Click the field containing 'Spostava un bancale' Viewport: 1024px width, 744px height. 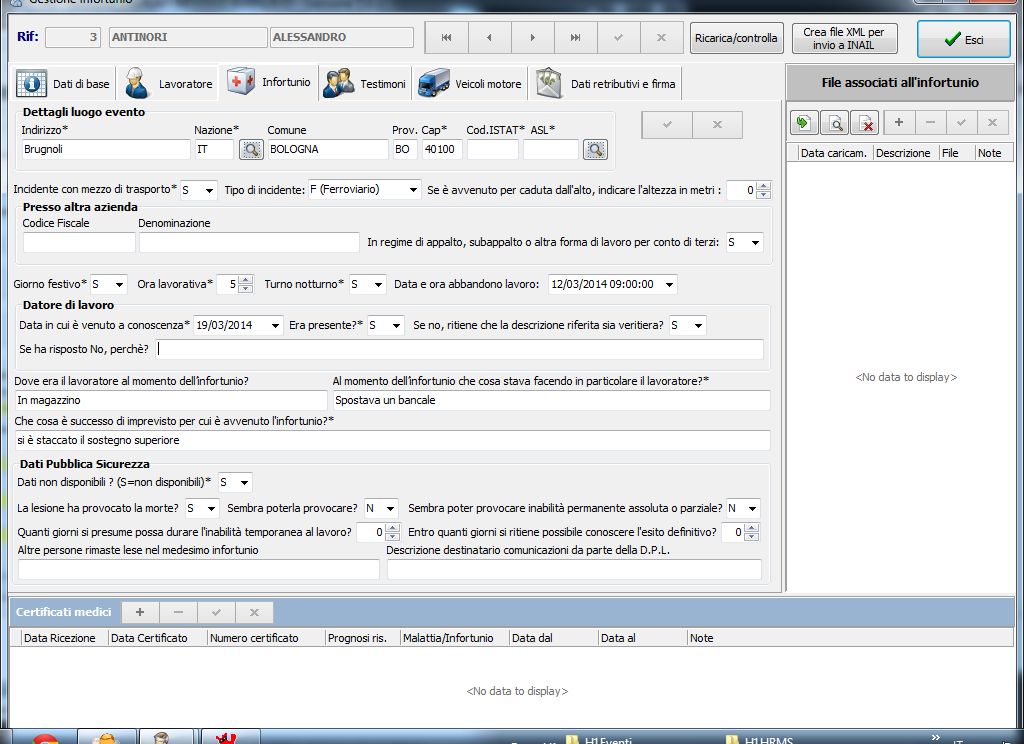(551, 400)
